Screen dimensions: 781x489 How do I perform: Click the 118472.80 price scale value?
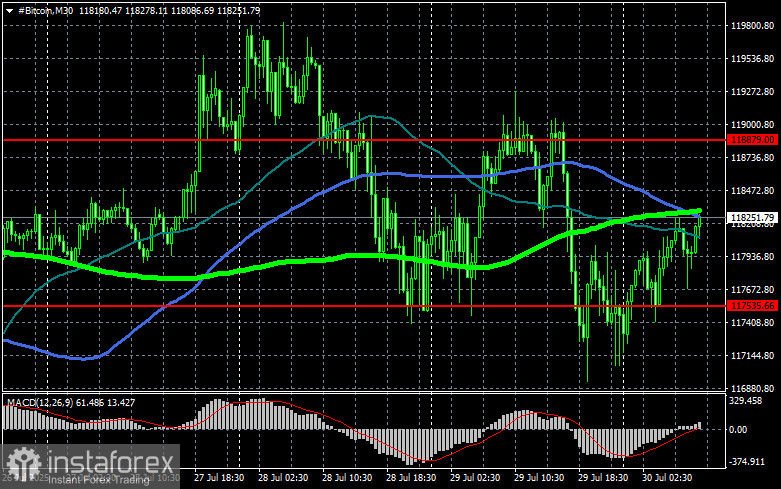pos(752,190)
